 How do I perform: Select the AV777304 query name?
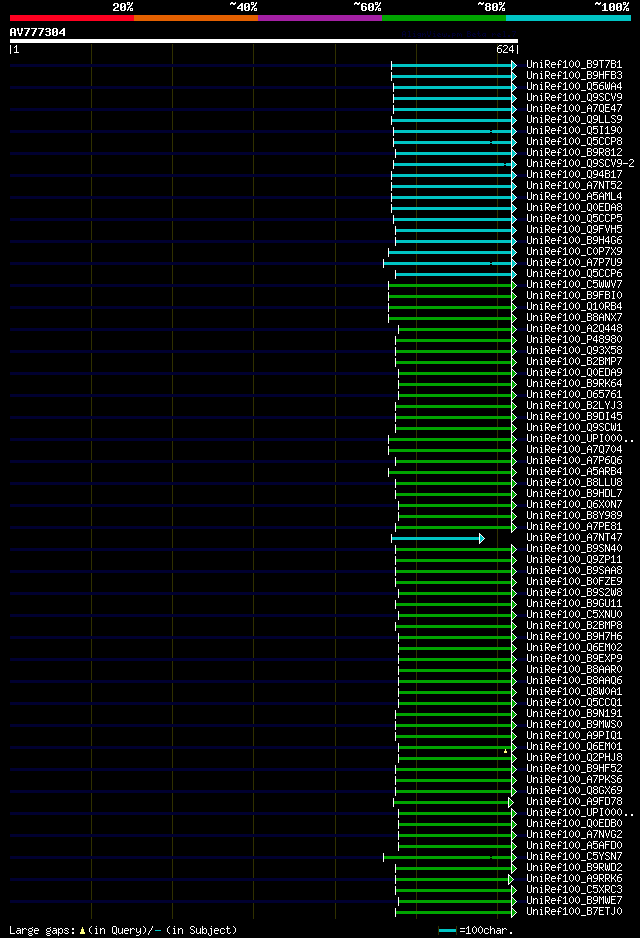pos(38,32)
